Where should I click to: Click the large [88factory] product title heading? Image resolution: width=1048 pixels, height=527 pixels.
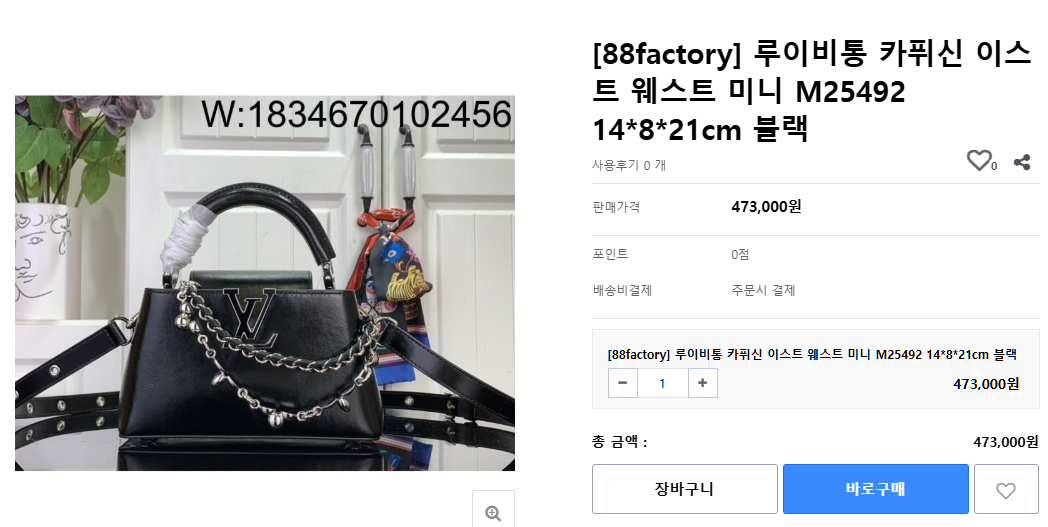tap(812, 91)
